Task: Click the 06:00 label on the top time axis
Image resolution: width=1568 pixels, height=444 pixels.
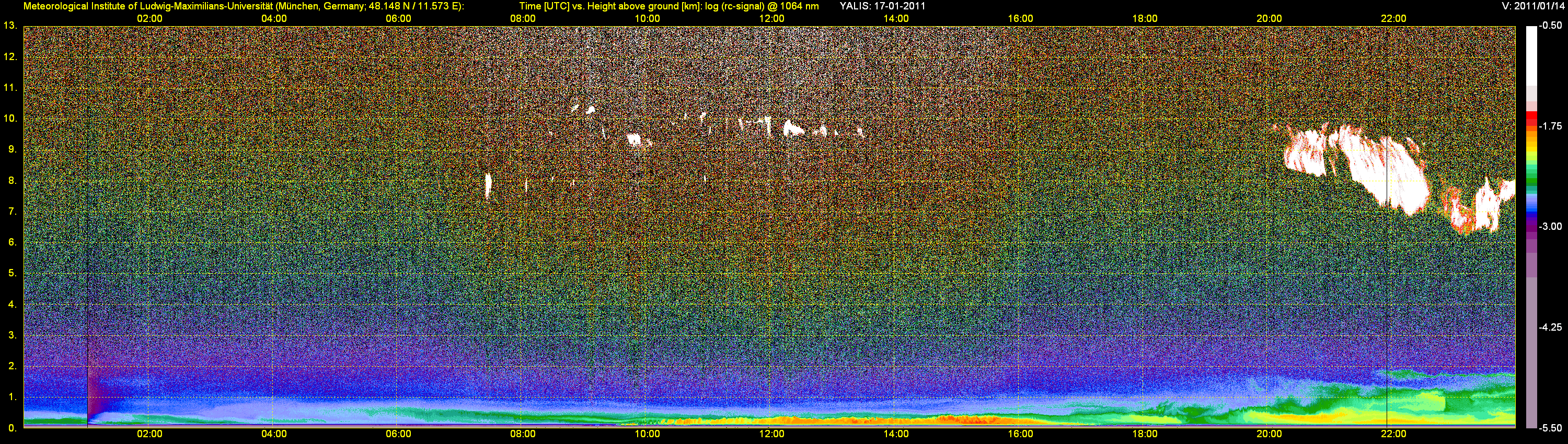Action: pos(398,18)
